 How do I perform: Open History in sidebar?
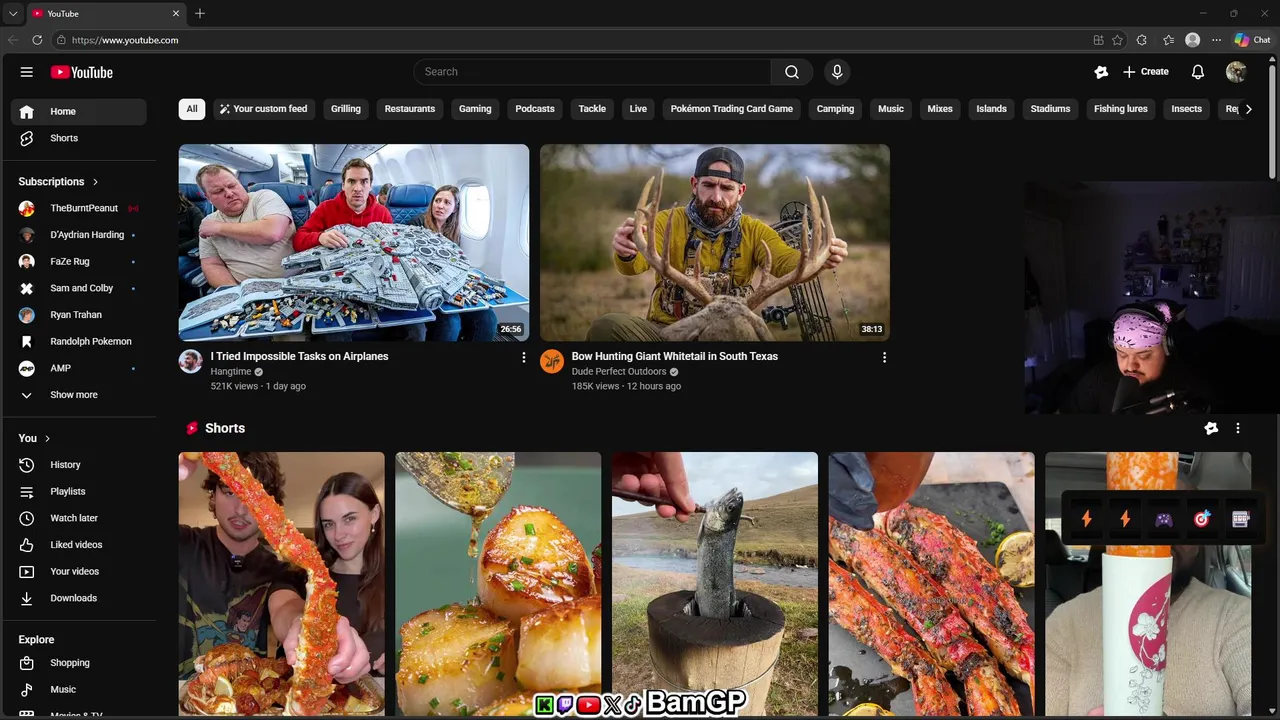(79, 465)
